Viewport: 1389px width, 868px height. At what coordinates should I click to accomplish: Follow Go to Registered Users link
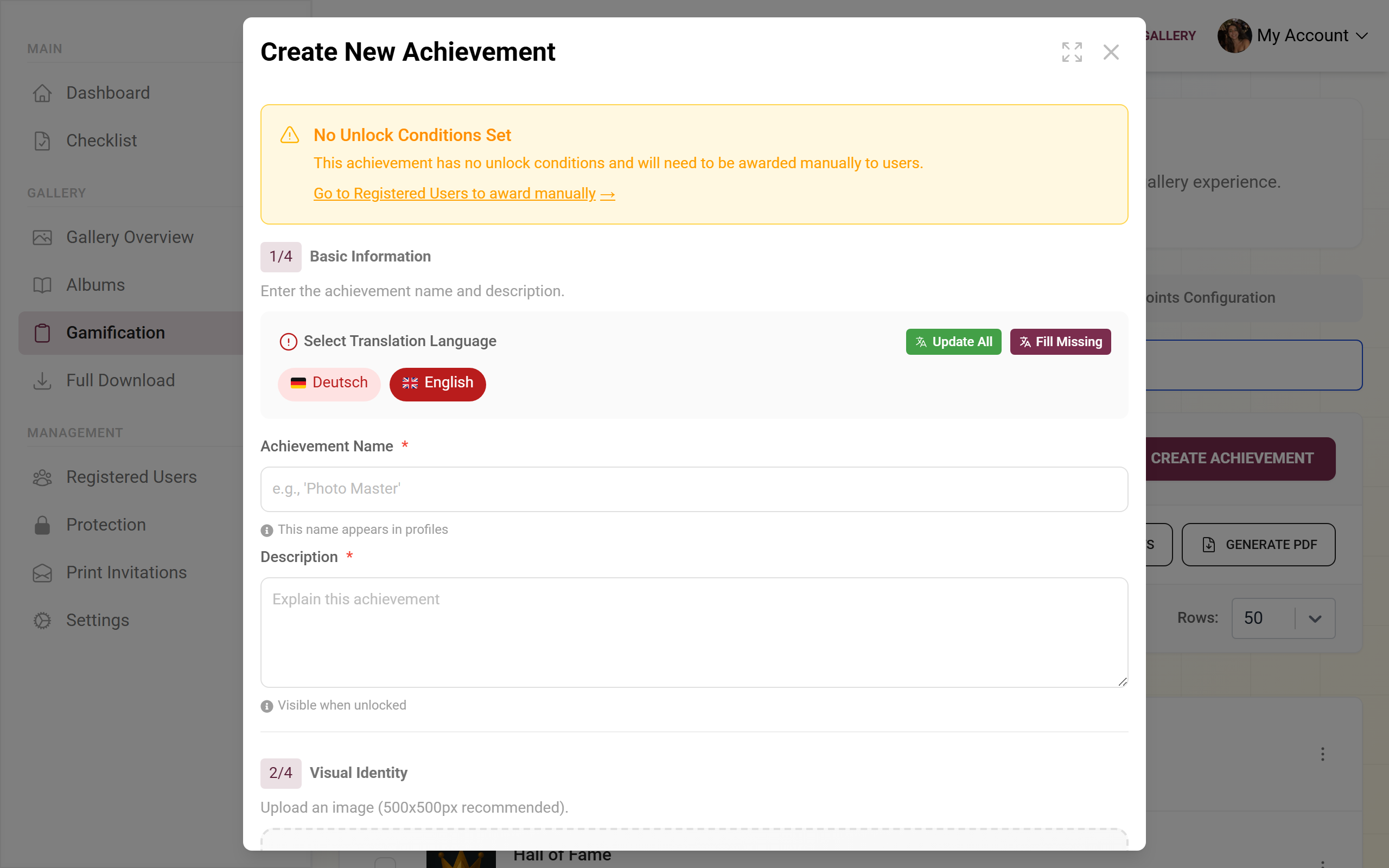tap(464, 194)
